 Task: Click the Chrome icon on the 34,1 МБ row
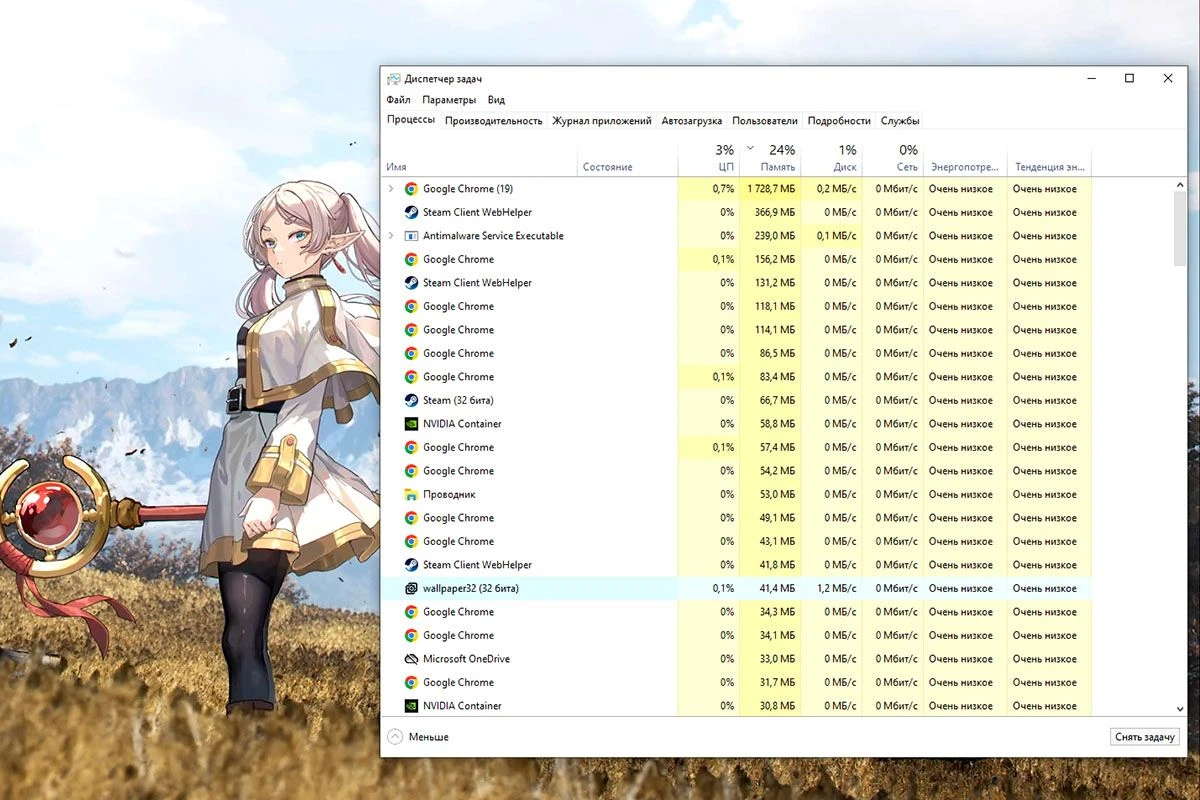411,635
